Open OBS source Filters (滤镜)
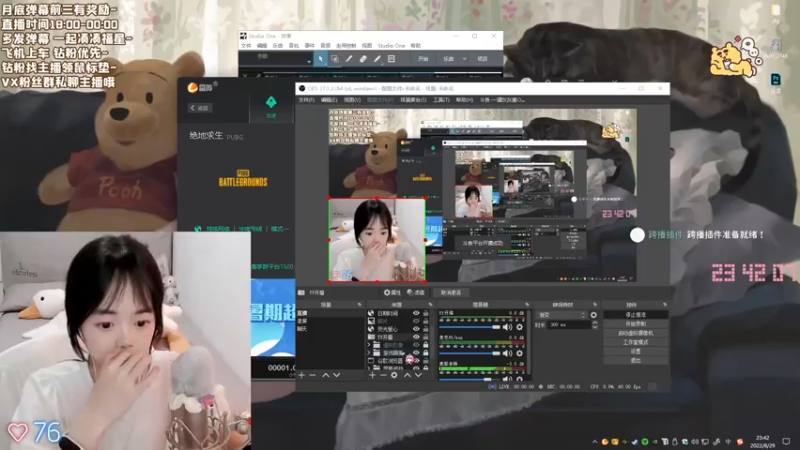 click(416, 292)
